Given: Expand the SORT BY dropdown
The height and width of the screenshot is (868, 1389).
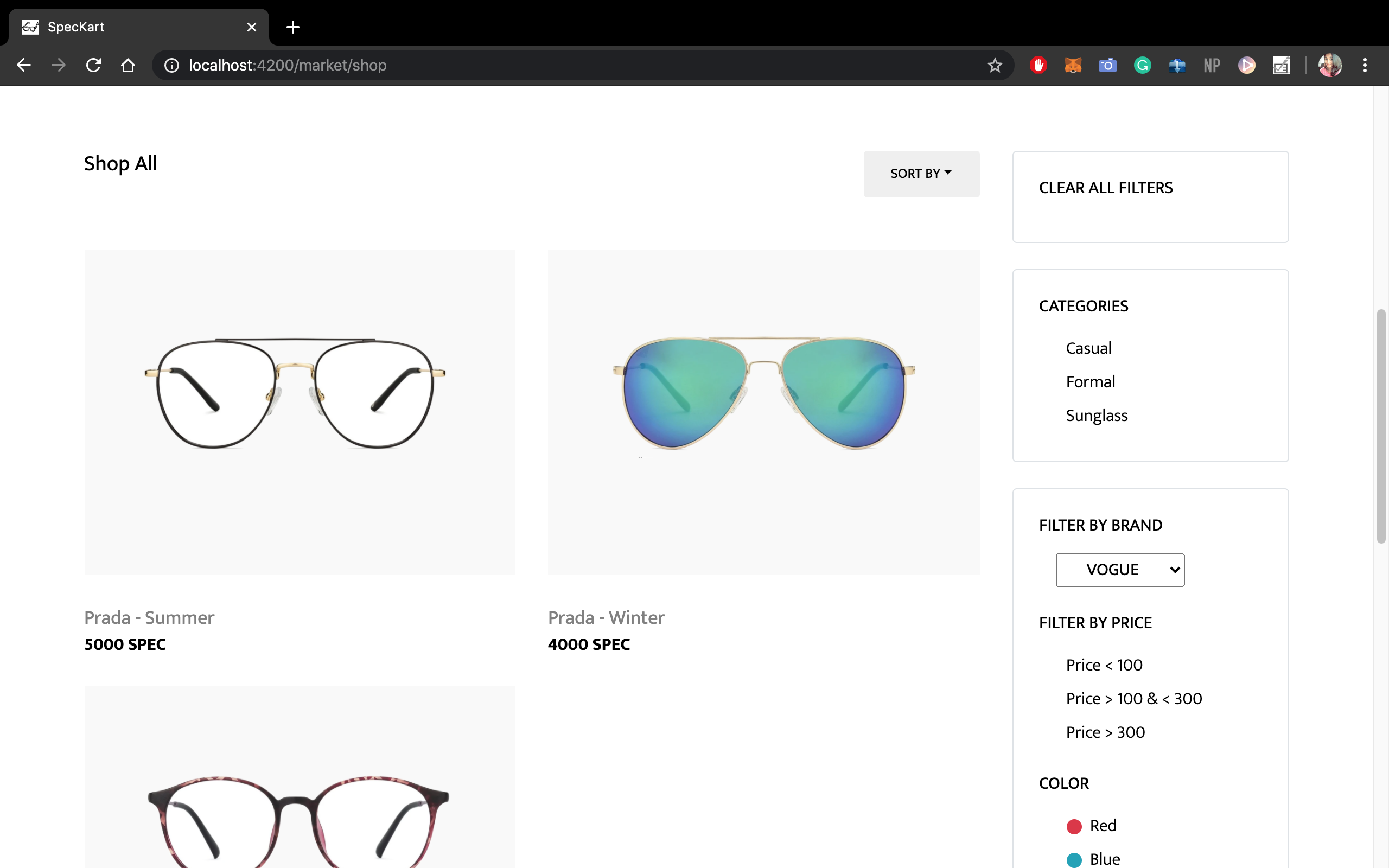Looking at the screenshot, I should point(921,174).
